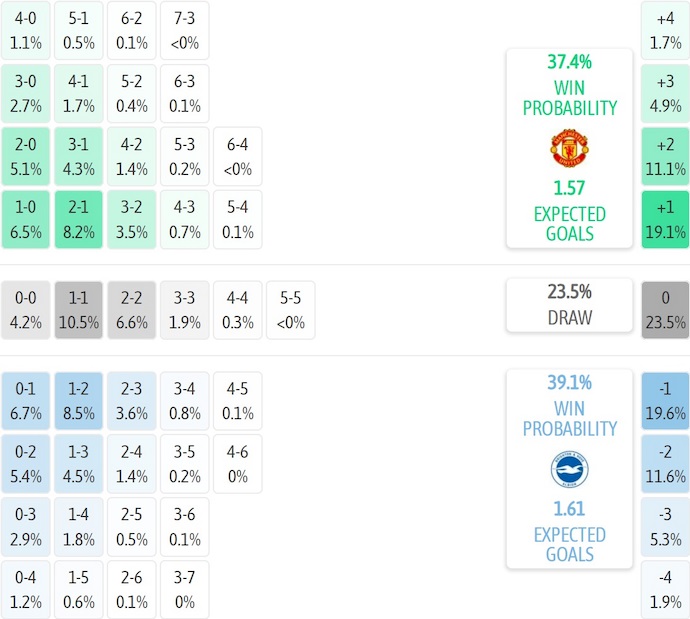Select the -4 goal margin box

tap(665, 590)
